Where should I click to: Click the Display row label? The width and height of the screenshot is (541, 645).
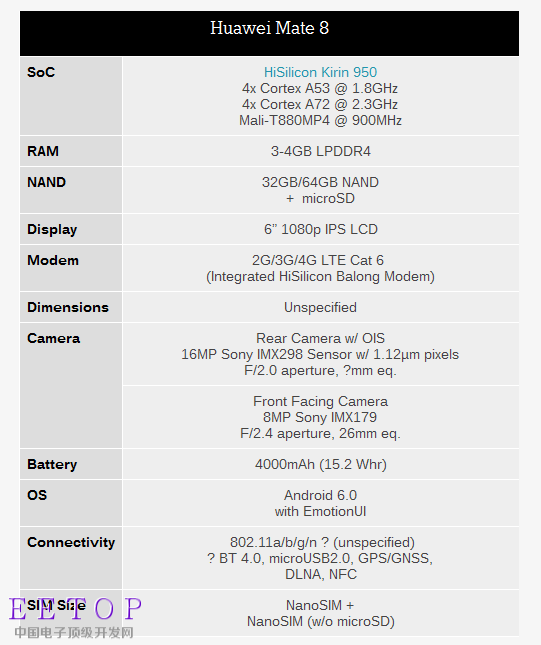click(x=52, y=230)
